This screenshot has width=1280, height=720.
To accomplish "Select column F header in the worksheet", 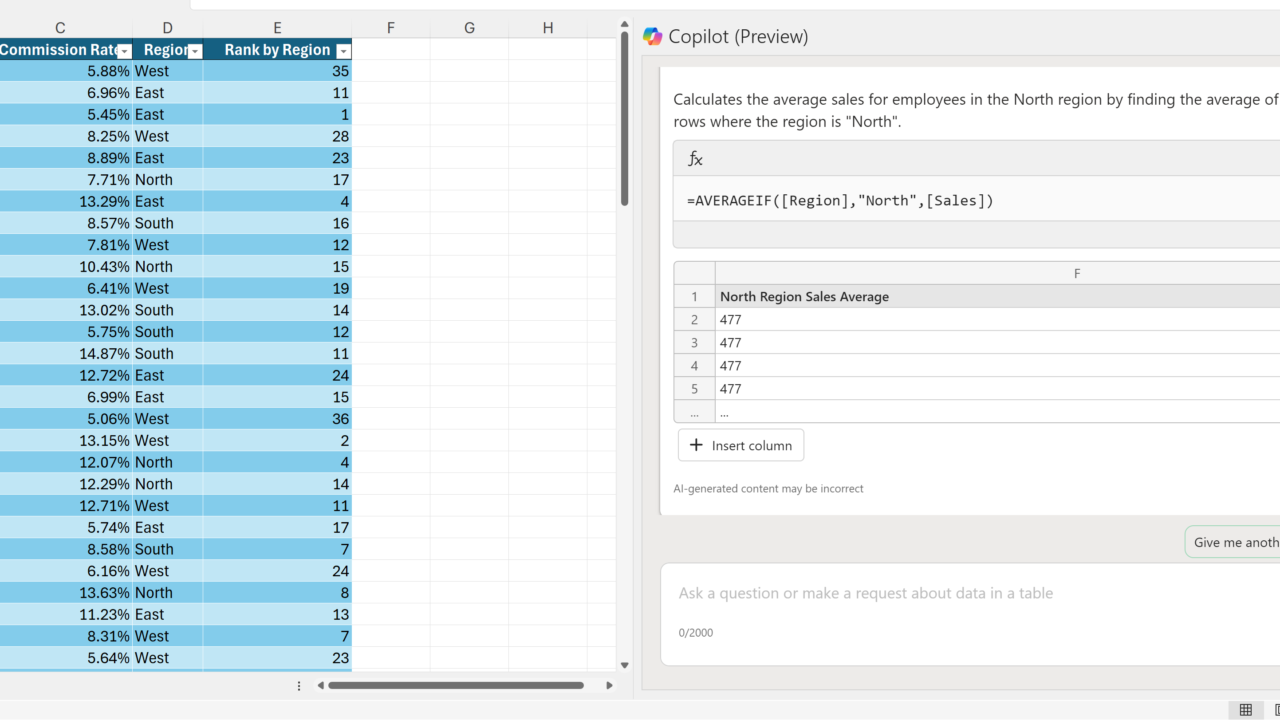I will pyautogui.click(x=391, y=28).
